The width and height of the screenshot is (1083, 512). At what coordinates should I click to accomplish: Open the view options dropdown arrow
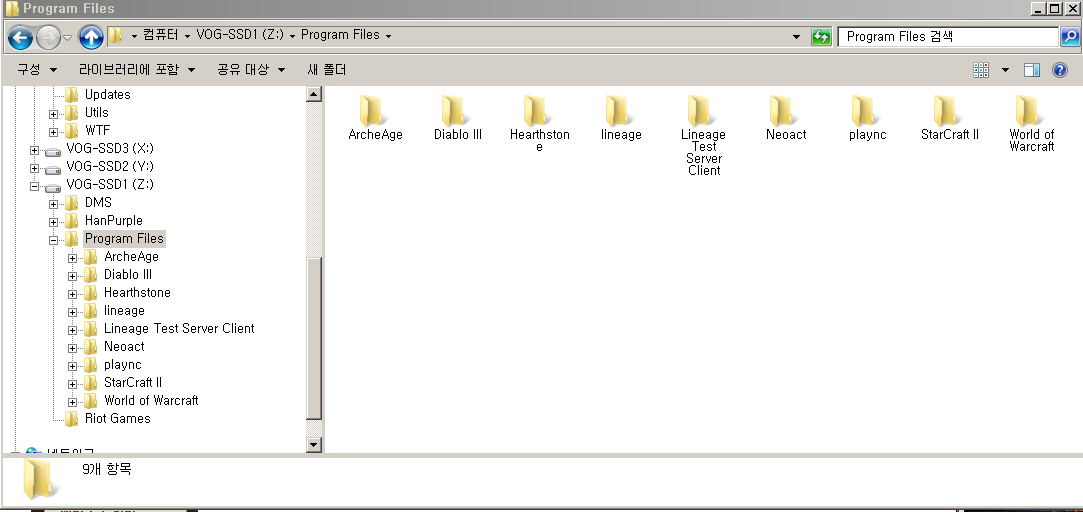(1005, 70)
